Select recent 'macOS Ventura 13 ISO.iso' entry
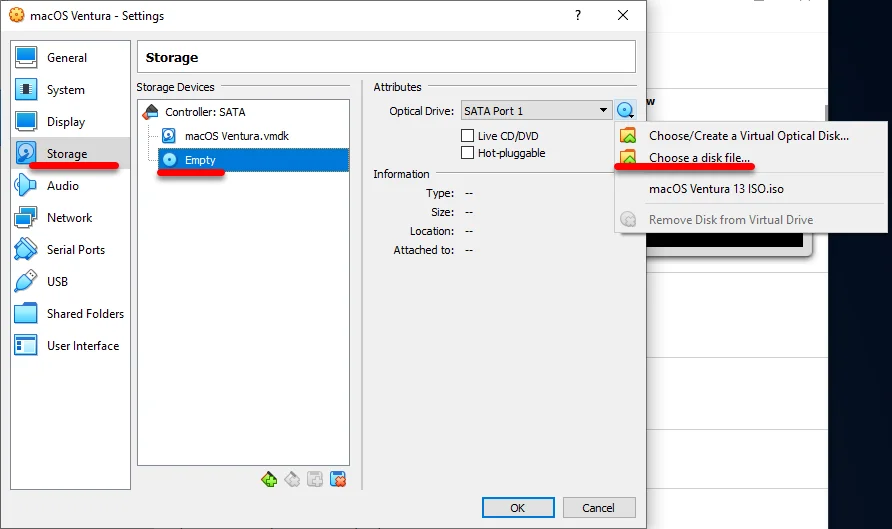Viewport: 892px width, 529px height. 751,189
